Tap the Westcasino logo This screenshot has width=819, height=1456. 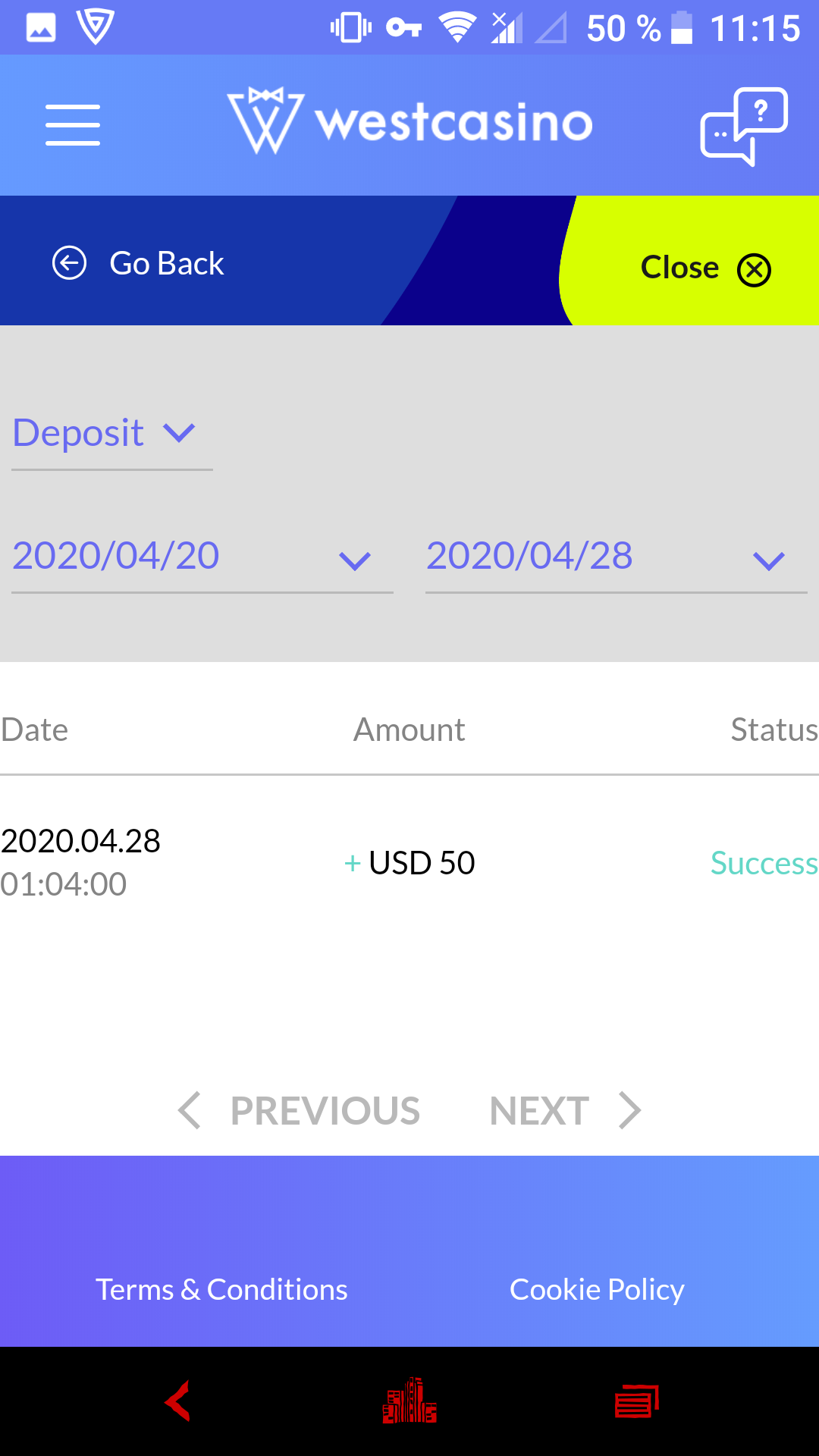[409, 122]
